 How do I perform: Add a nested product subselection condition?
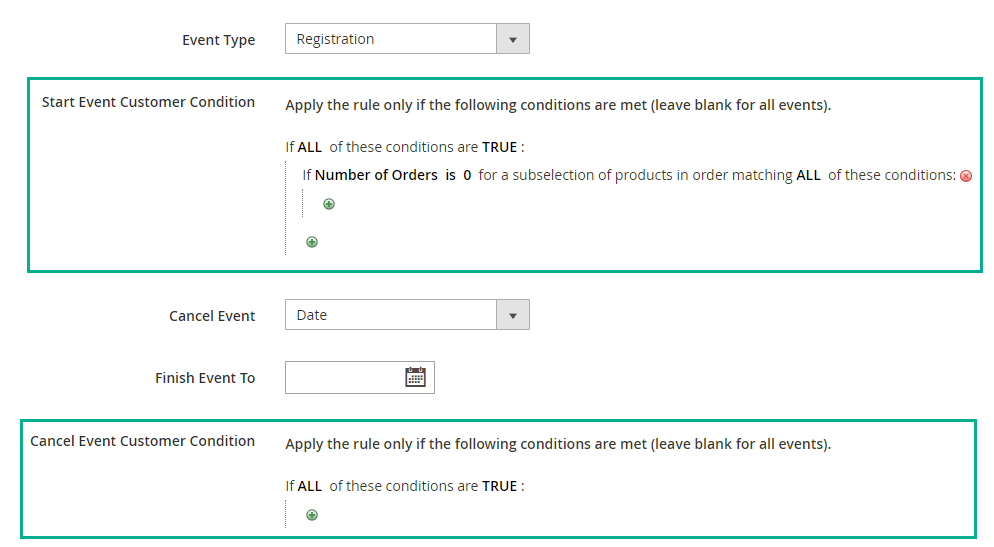tap(329, 204)
